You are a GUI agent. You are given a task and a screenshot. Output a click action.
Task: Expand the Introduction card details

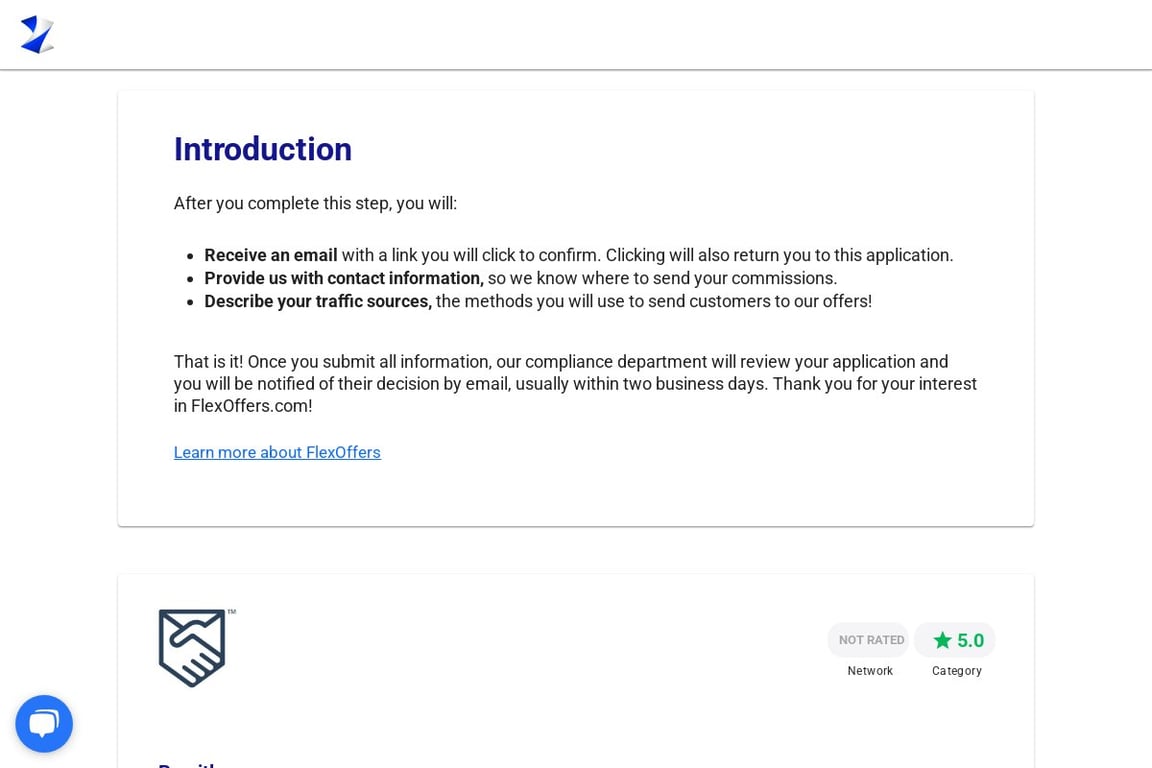coord(575,306)
